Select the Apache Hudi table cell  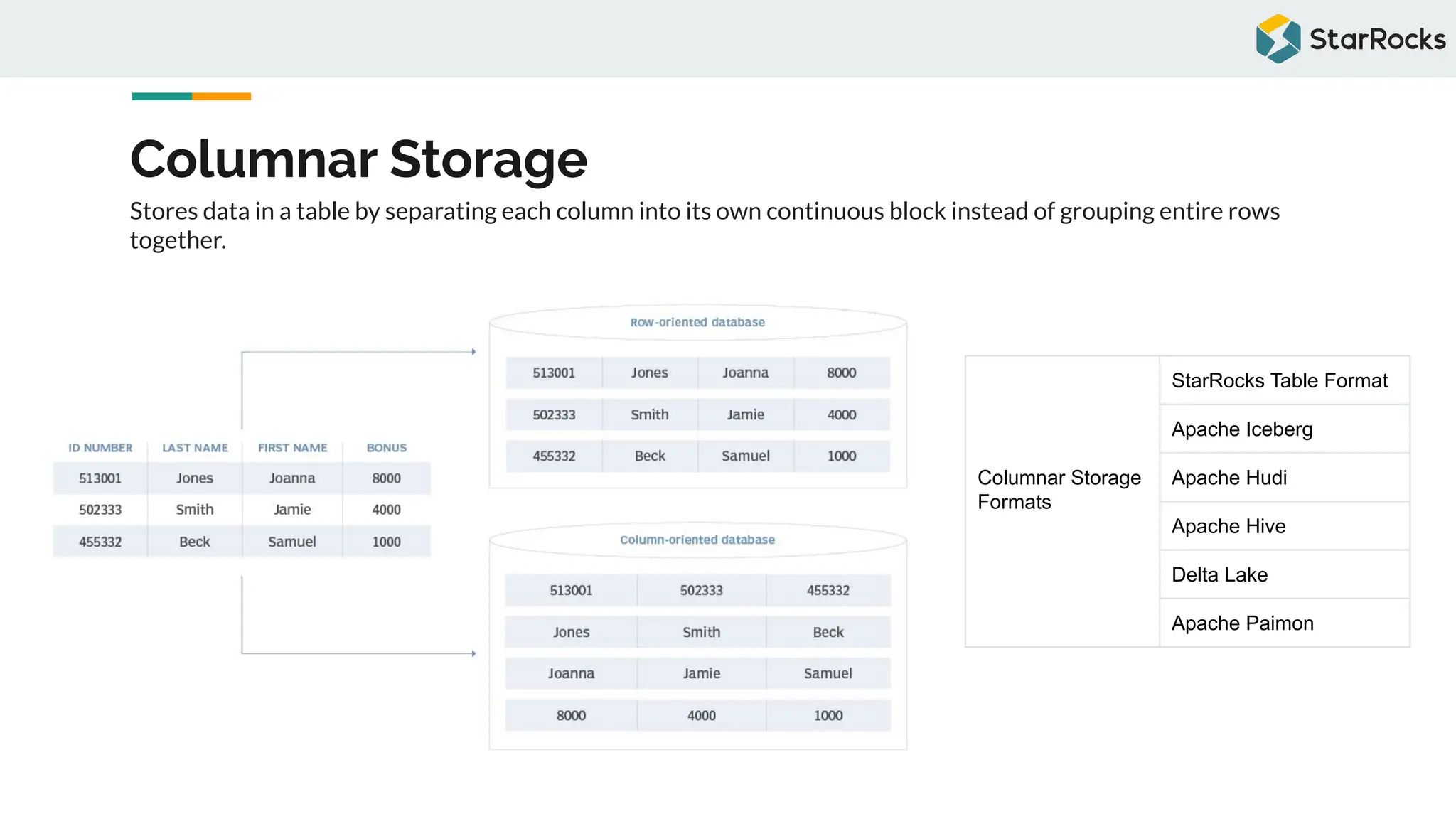click(1283, 477)
